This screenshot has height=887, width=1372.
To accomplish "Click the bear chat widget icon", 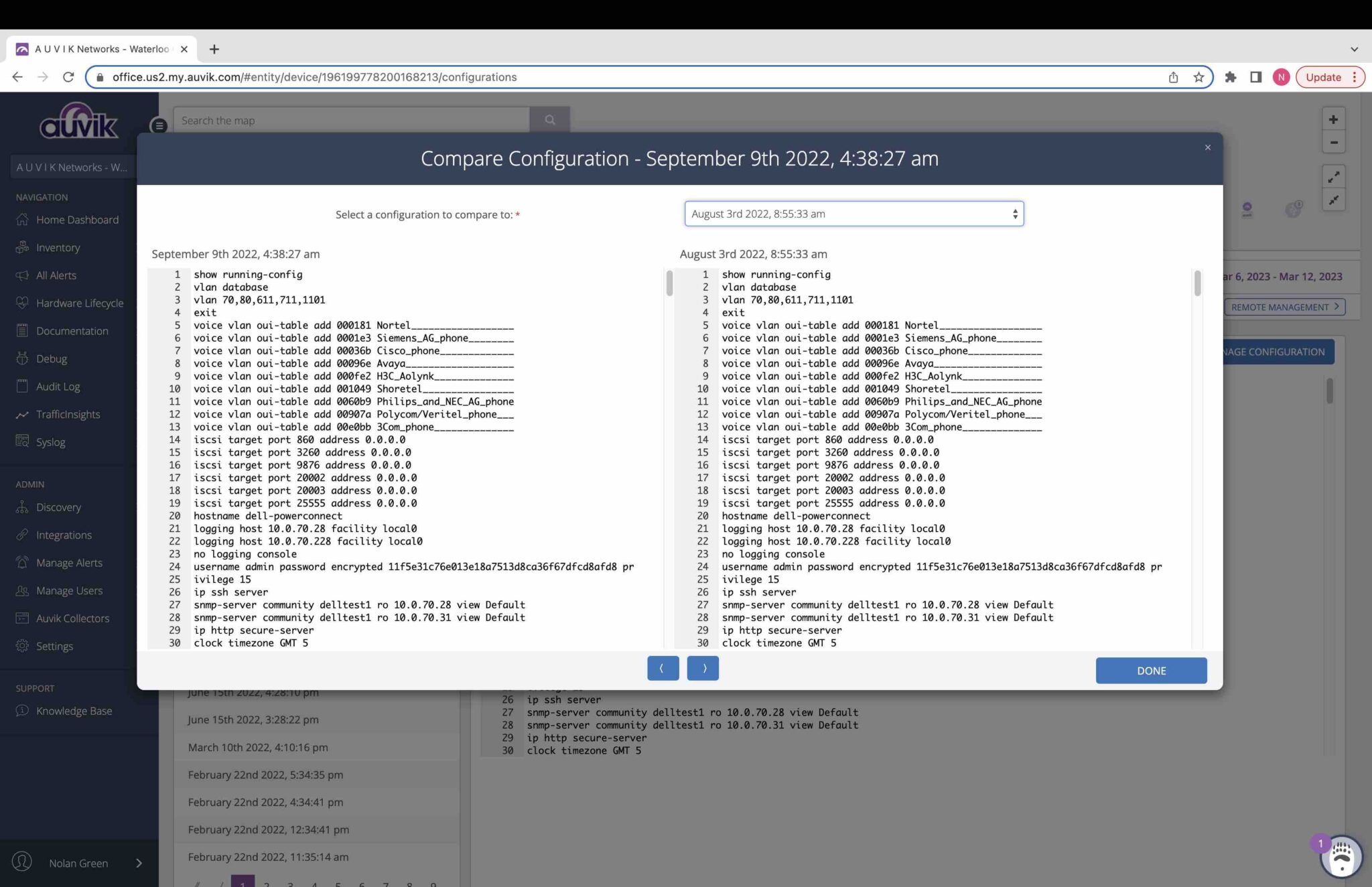I will point(1341,856).
